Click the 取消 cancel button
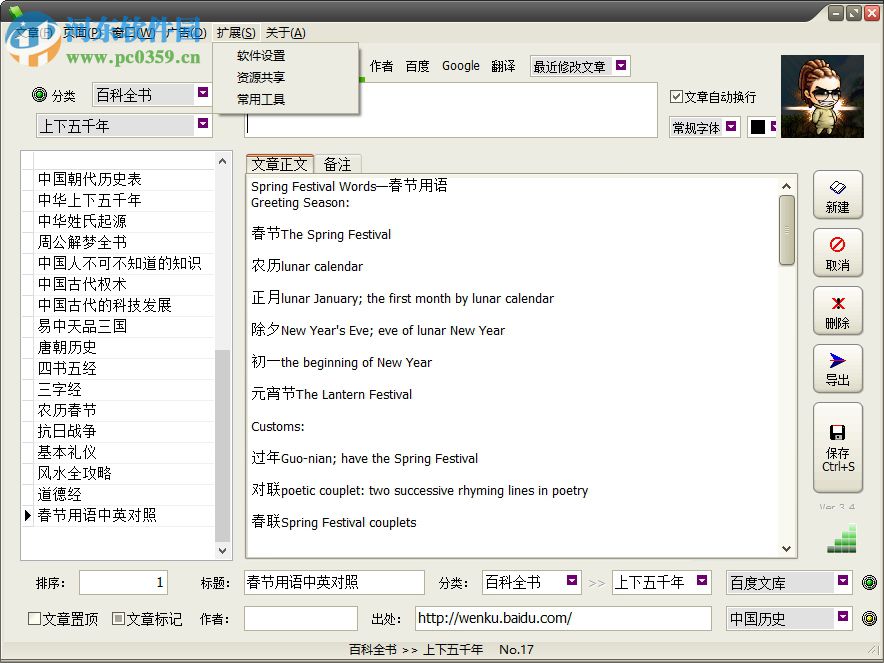Screen dimensions: 884x663 (x=838, y=253)
